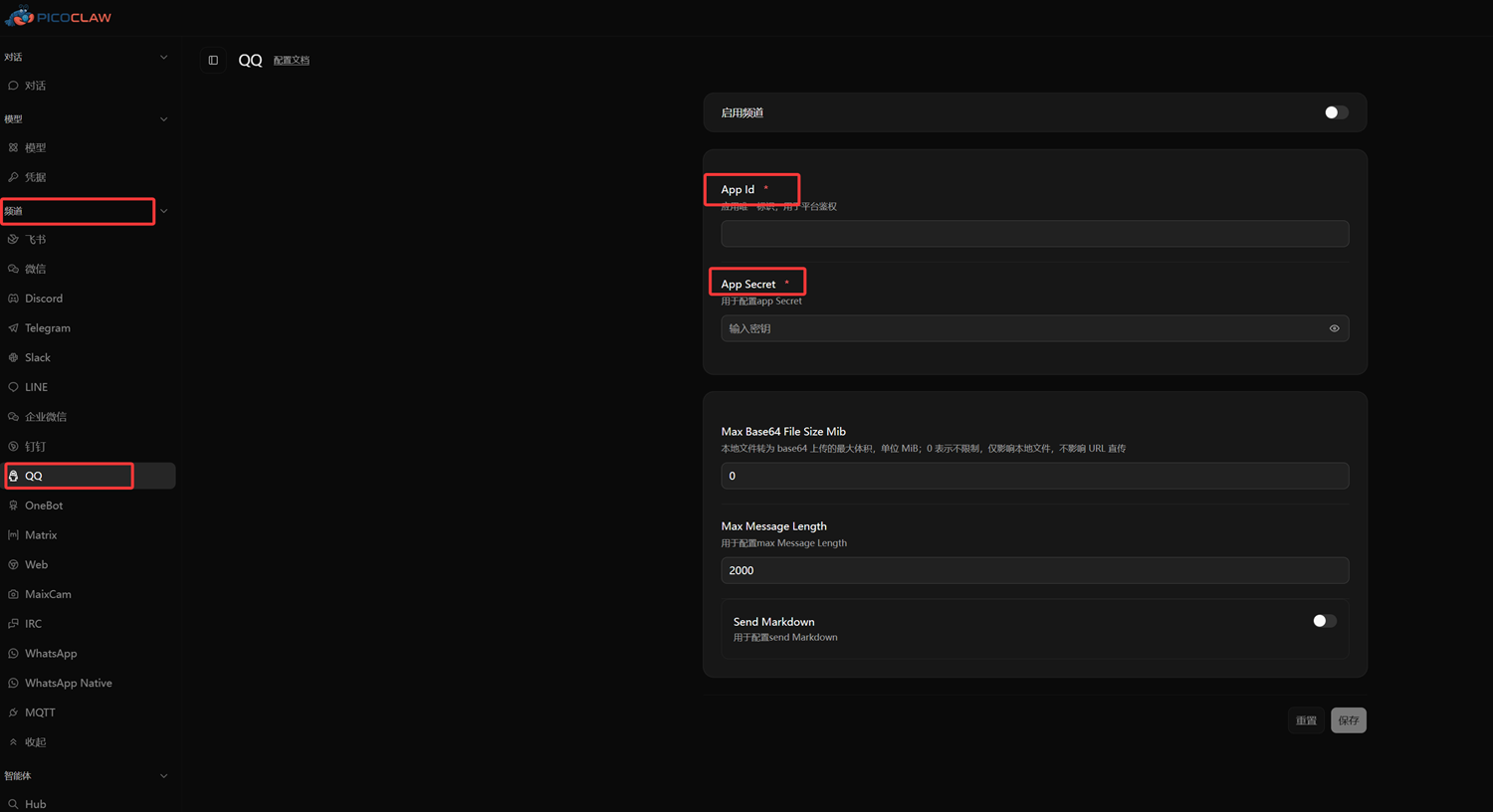Select the 飞书 channel icon
The height and width of the screenshot is (812, 1493).
click(13, 240)
